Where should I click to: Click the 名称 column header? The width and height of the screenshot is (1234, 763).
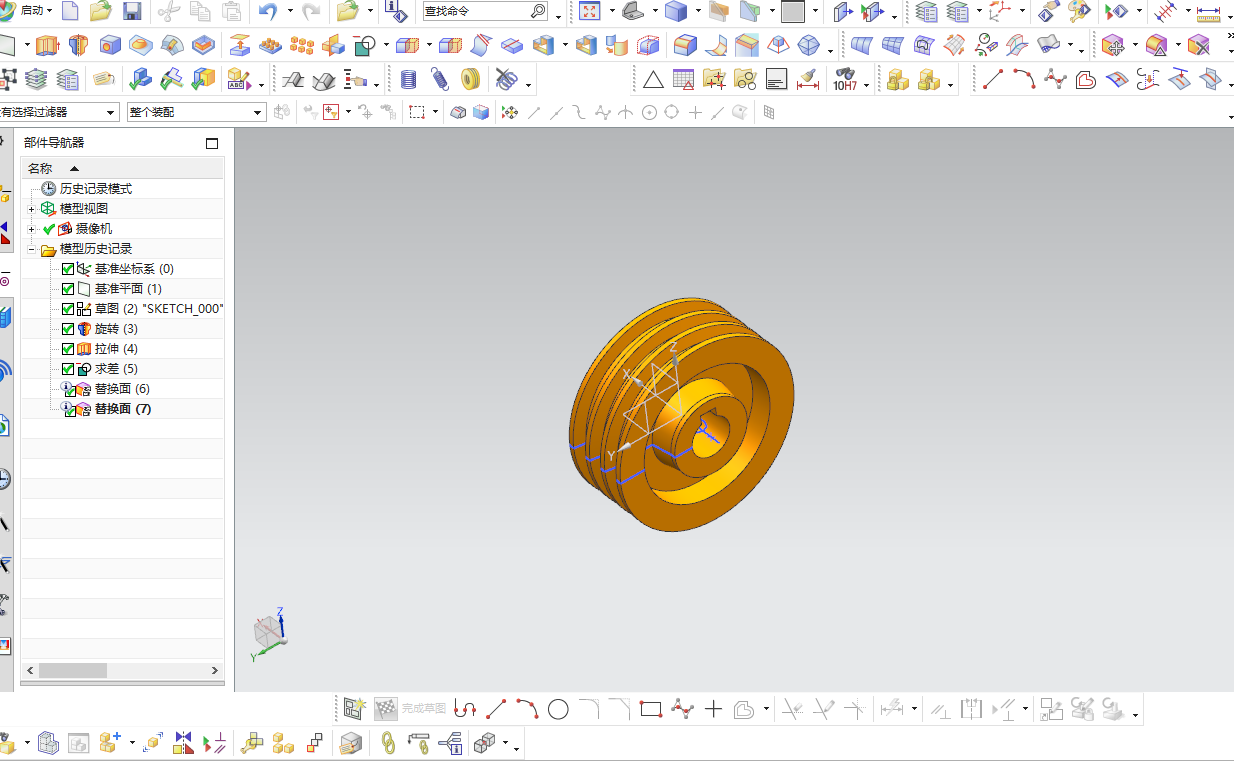122,168
